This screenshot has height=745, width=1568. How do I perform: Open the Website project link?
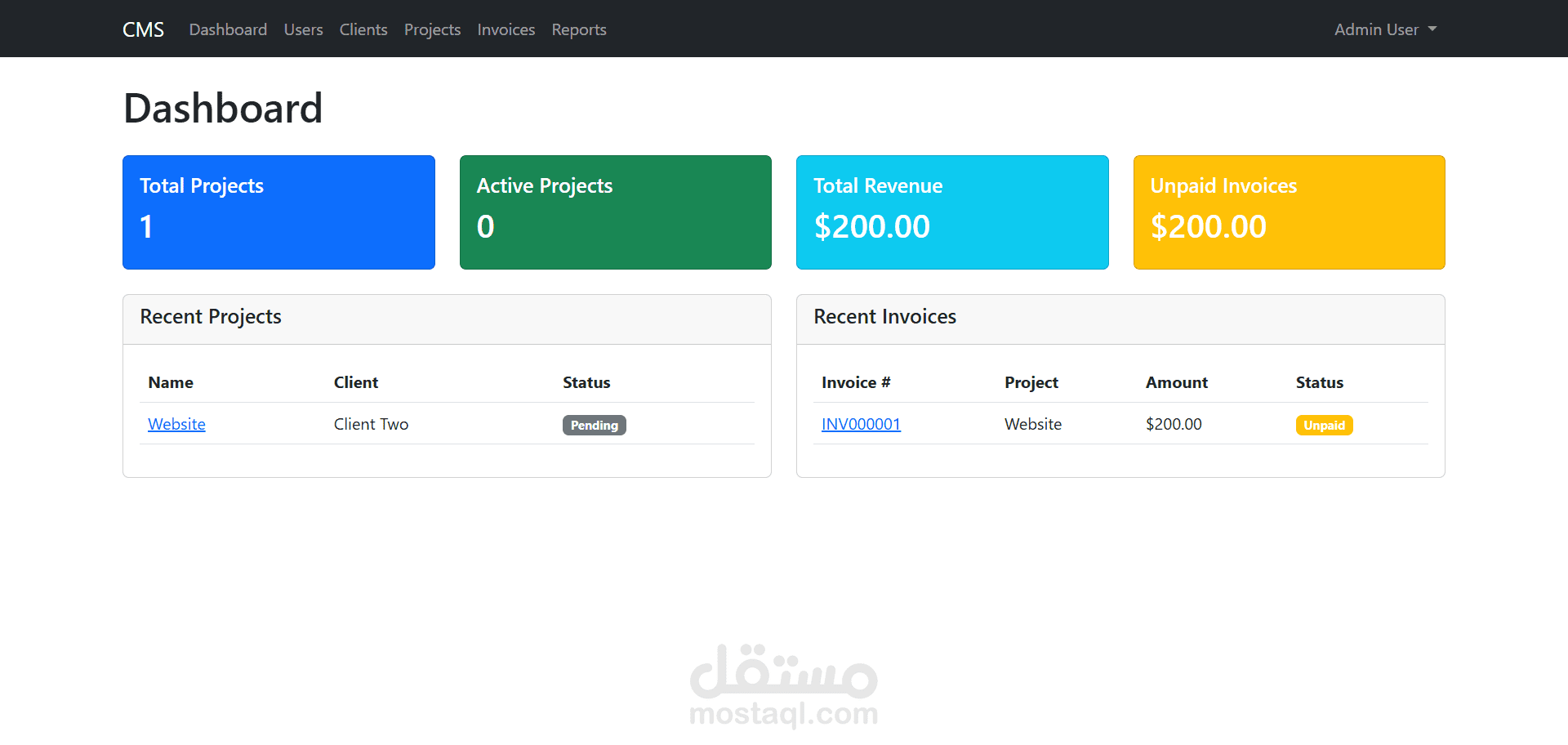(x=176, y=424)
